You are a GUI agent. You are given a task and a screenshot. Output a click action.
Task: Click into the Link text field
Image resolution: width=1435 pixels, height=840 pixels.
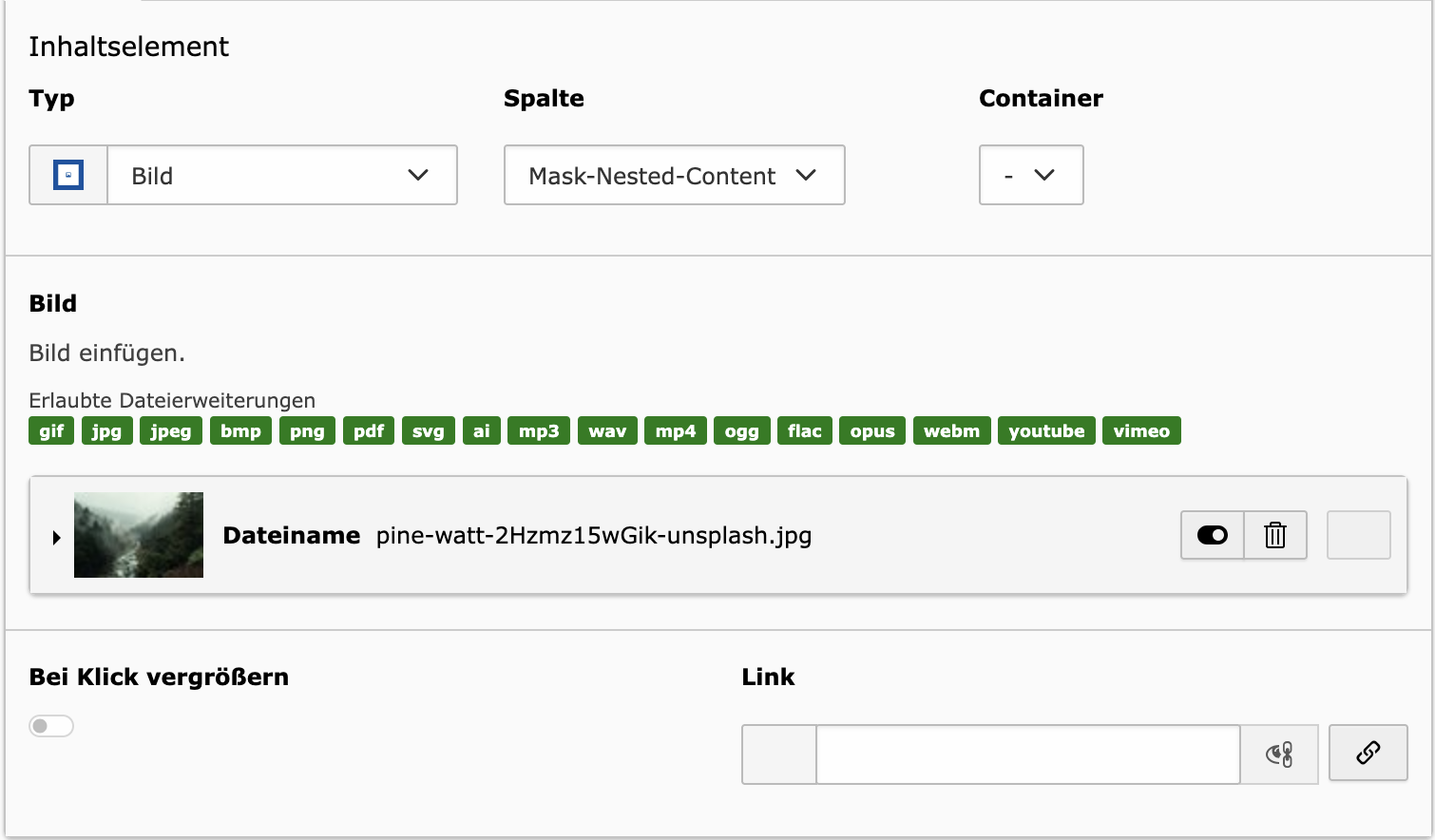coord(1027,754)
